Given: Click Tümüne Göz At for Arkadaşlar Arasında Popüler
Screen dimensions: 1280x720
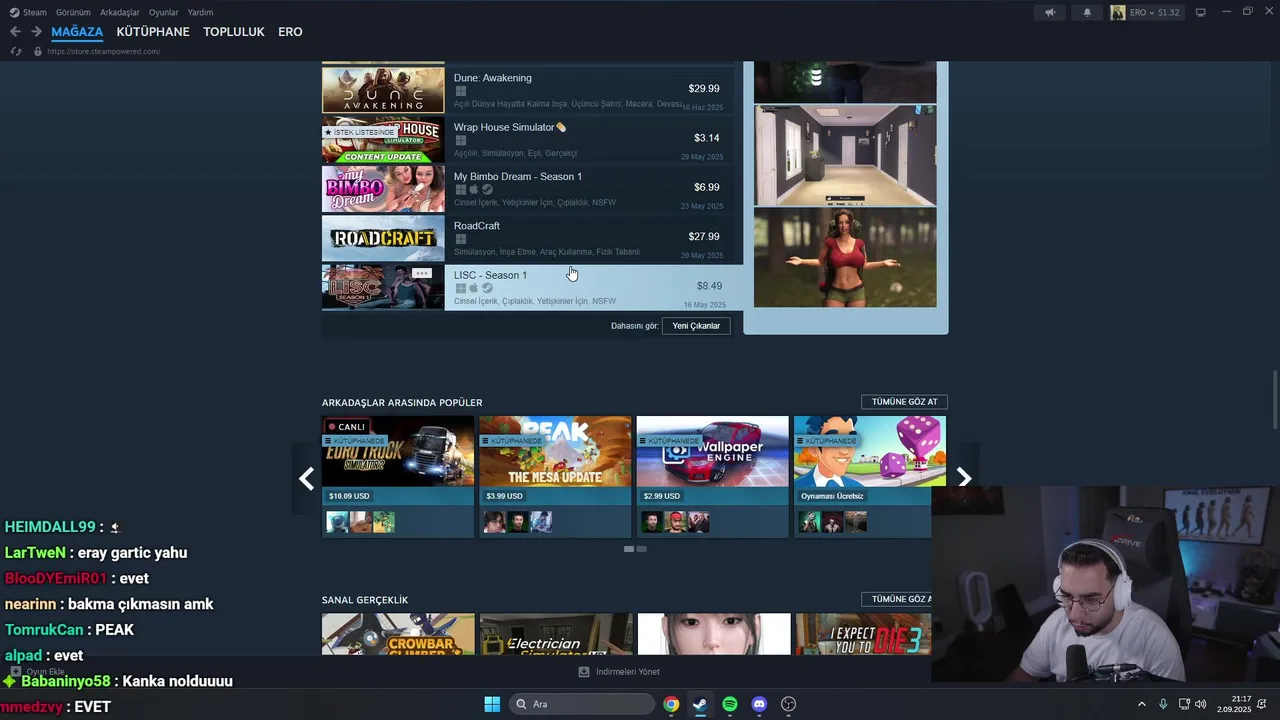Looking at the screenshot, I should tap(904, 402).
